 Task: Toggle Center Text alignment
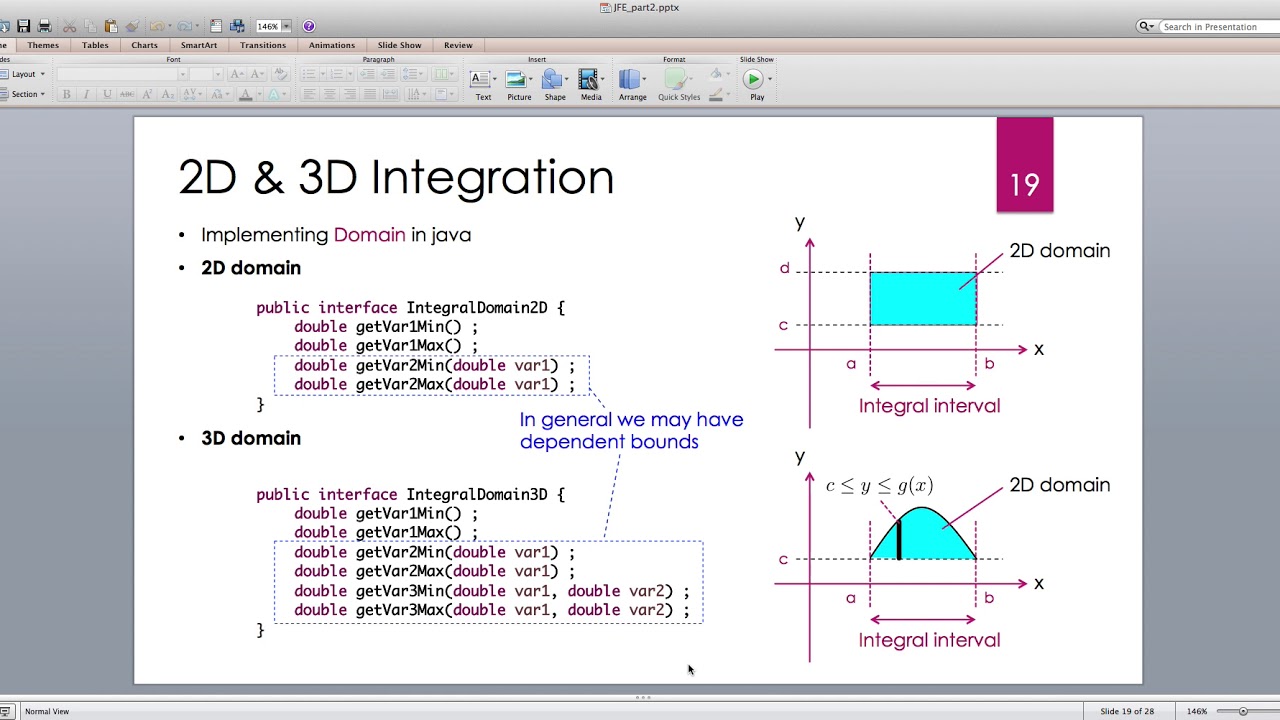tap(329, 94)
